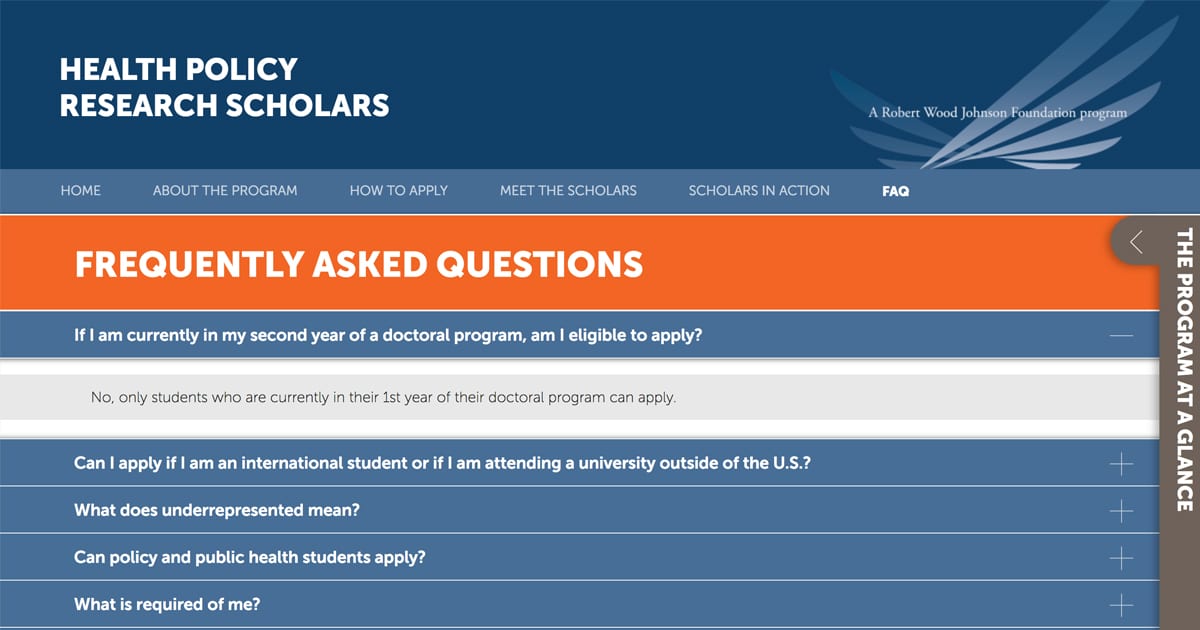Click plus icon beside underrepresented question
Screen dimensions: 1200x630
pyautogui.click(x=1121, y=510)
